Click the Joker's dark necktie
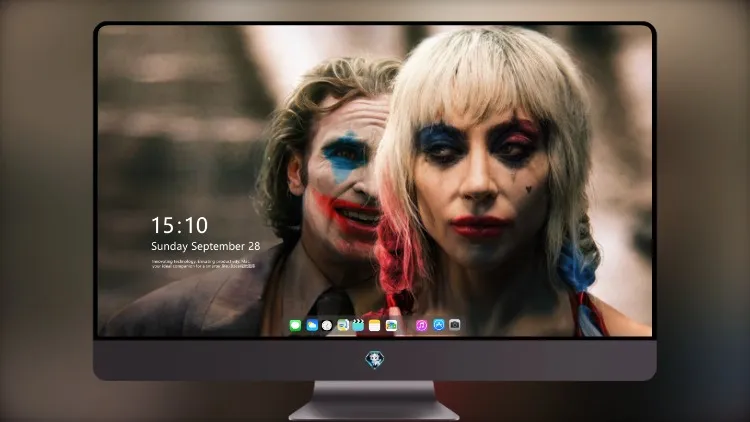750x422 pixels. (333, 304)
